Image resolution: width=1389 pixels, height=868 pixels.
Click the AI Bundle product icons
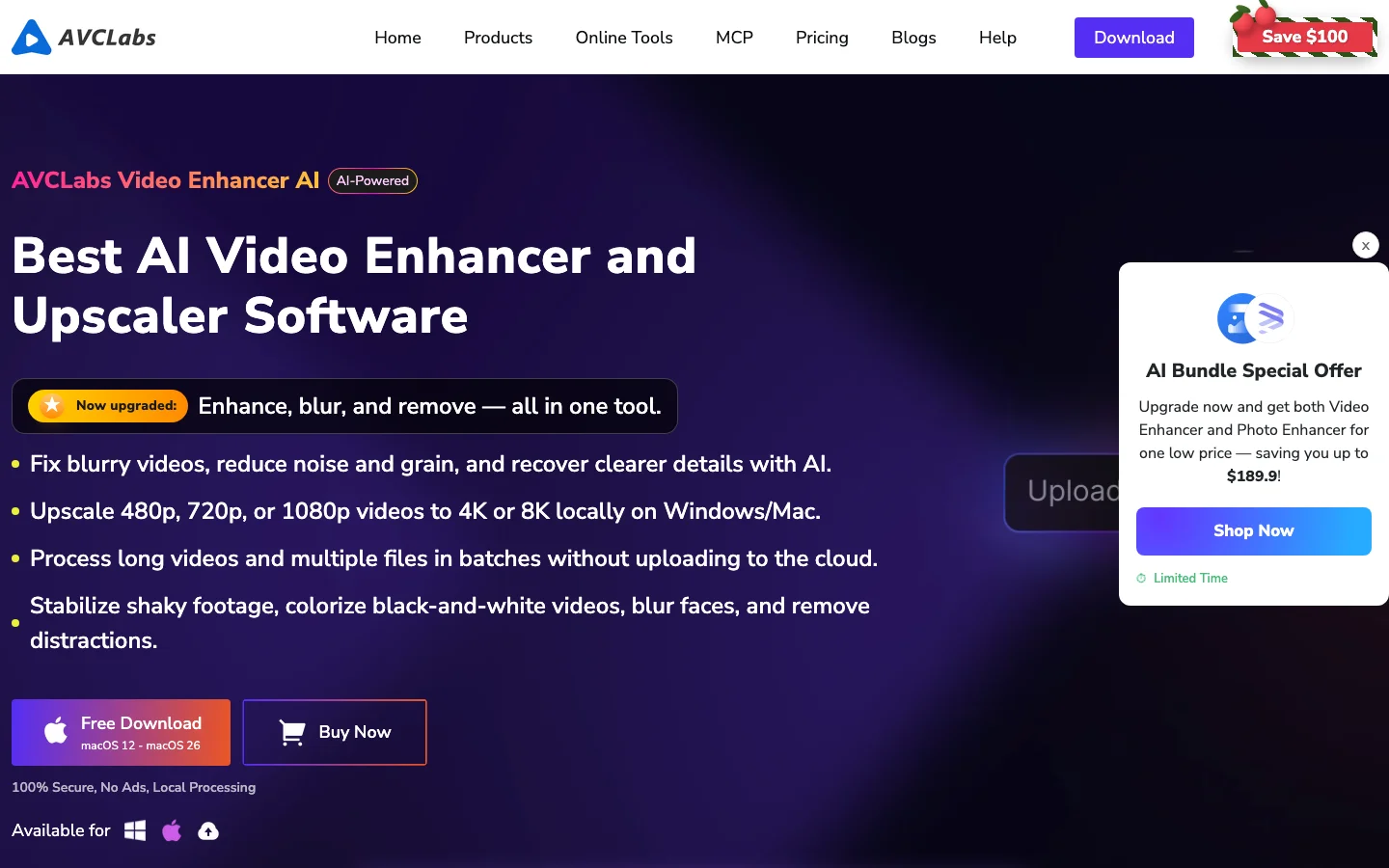[1254, 318]
